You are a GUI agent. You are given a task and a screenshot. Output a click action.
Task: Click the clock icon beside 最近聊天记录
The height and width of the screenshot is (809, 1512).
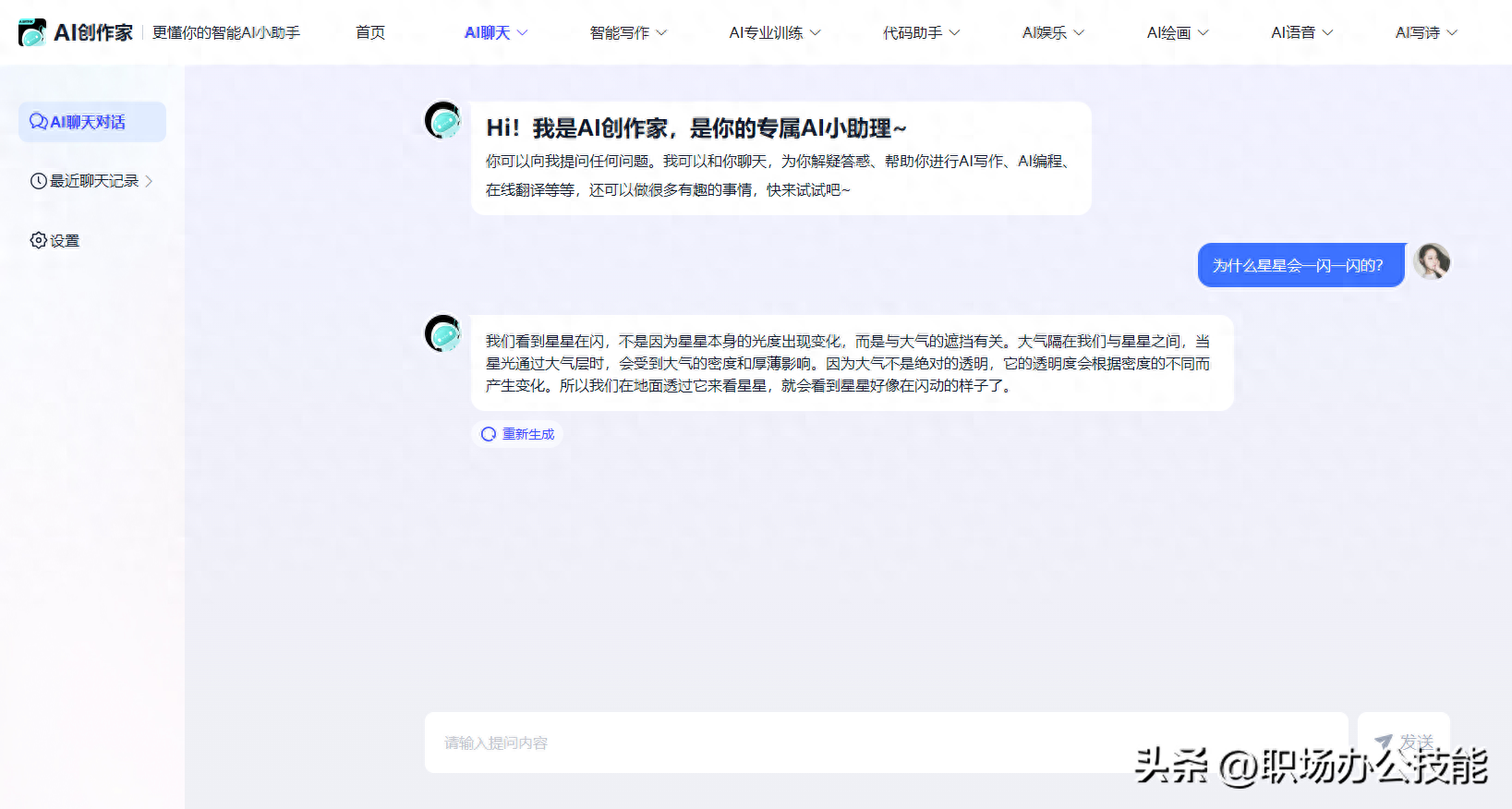39,181
